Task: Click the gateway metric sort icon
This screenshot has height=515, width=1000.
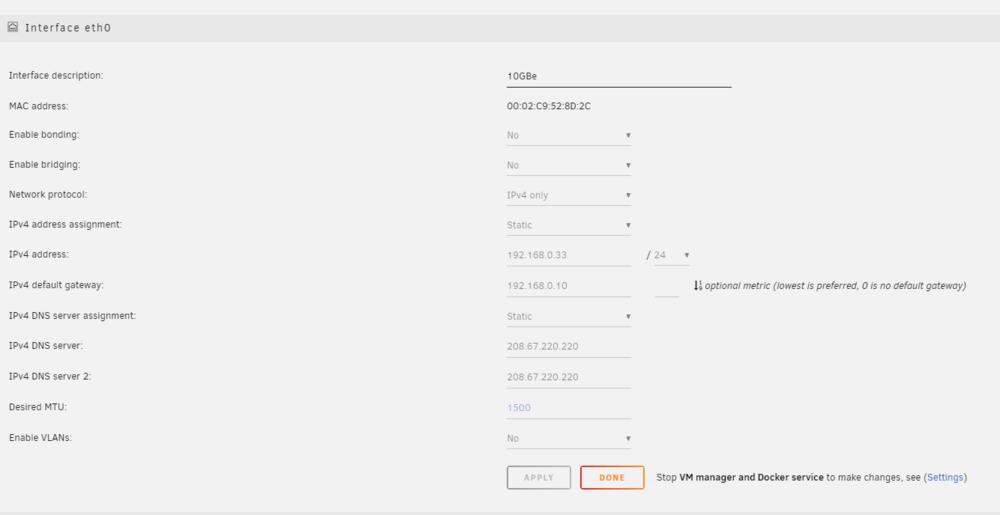Action: (x=698, y=286)
